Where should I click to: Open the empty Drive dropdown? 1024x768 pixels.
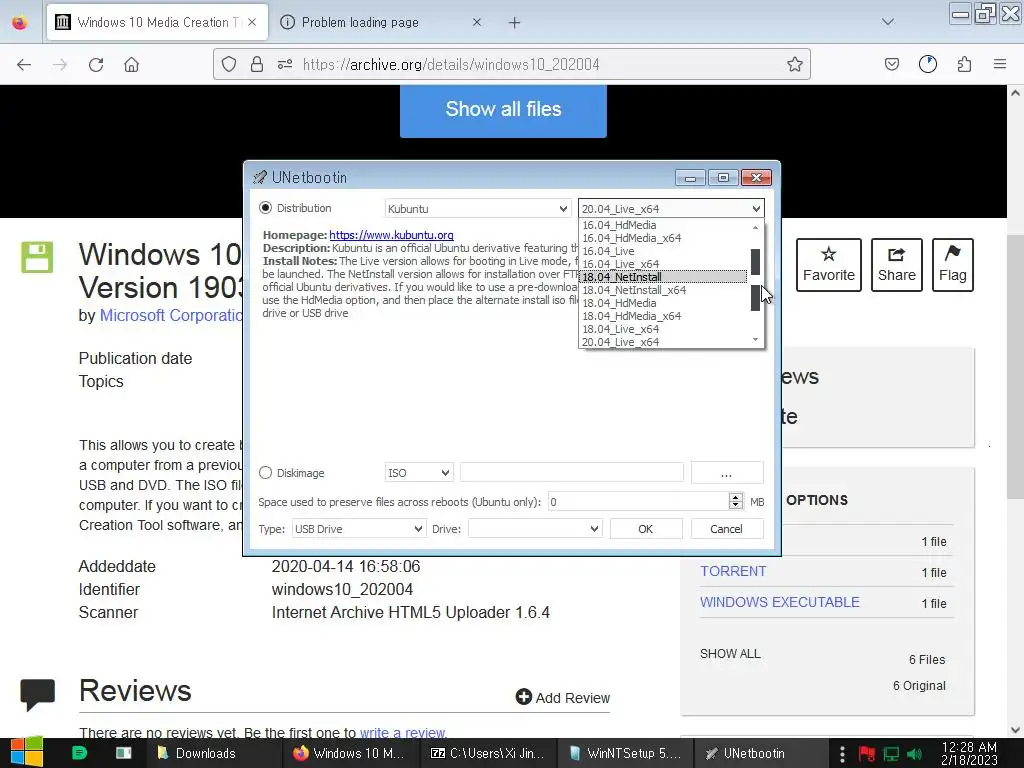(536, 529)
